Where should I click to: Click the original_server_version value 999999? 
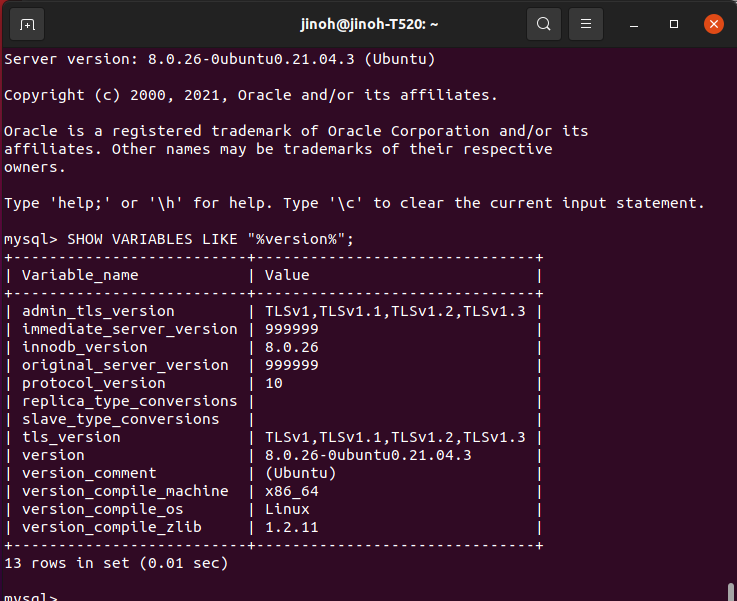coord(292,365)
